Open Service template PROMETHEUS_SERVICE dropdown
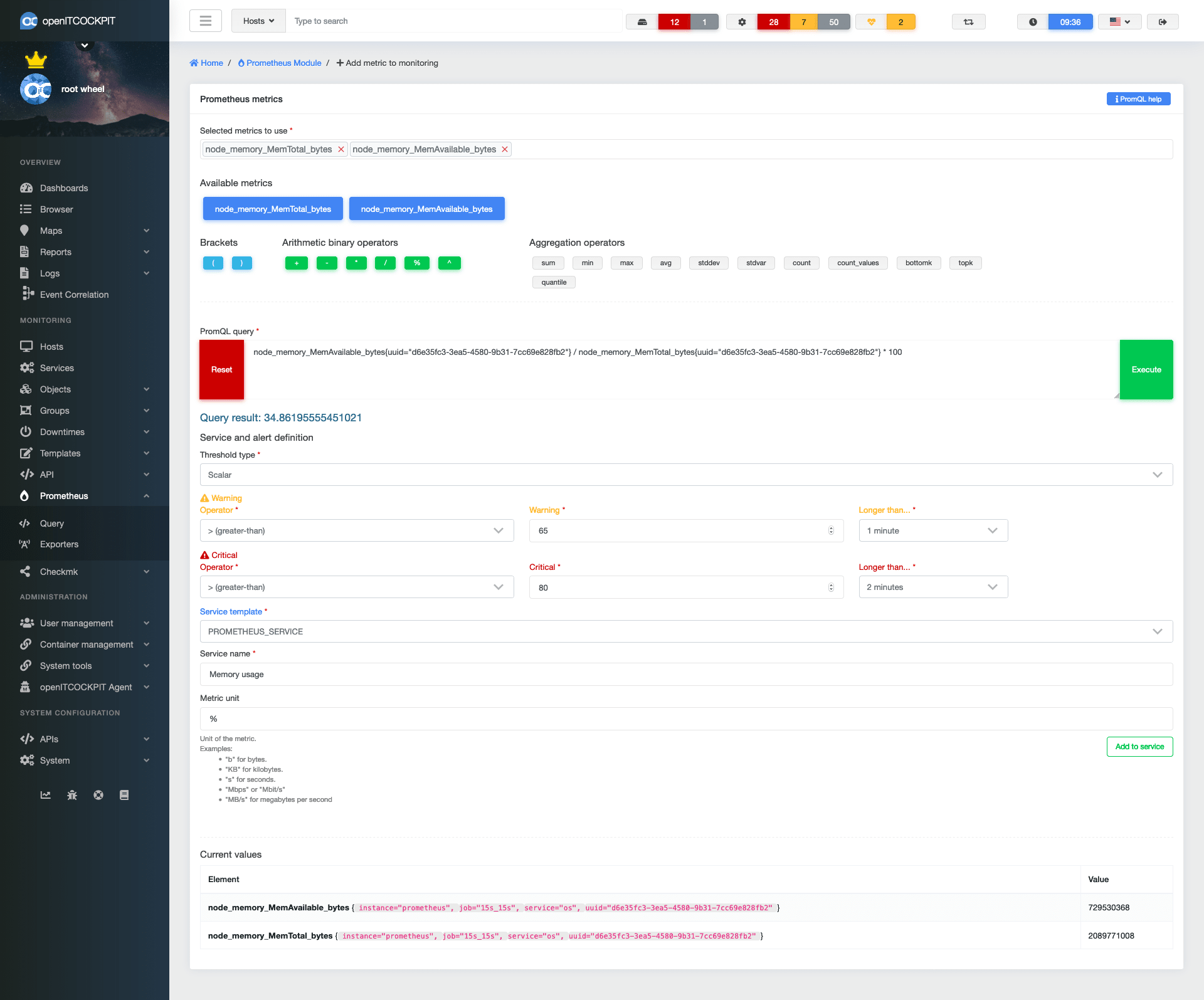Screen dimensions: 1204x1000 [x=686, y=632]
